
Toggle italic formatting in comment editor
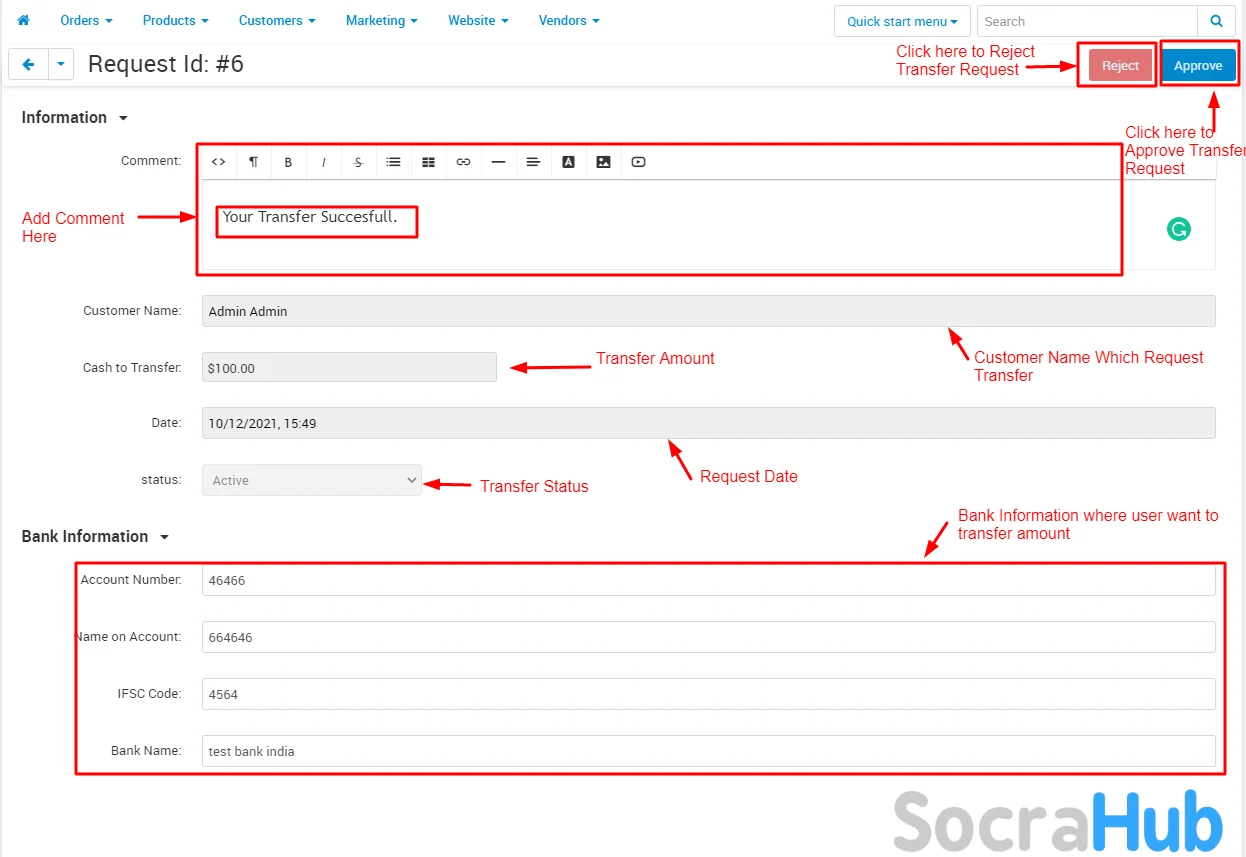tap(323, 162)
